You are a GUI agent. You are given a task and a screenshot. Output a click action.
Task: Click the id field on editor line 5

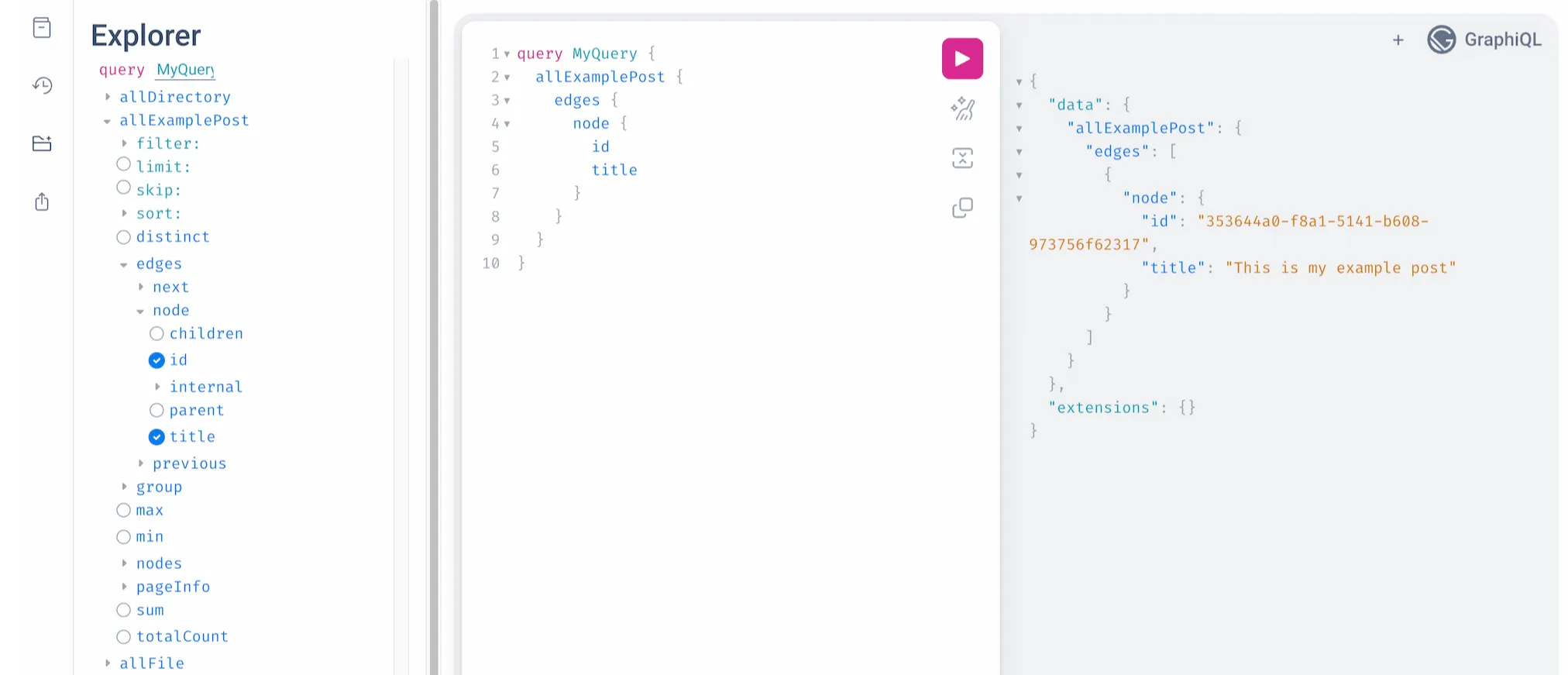point(600,146)
